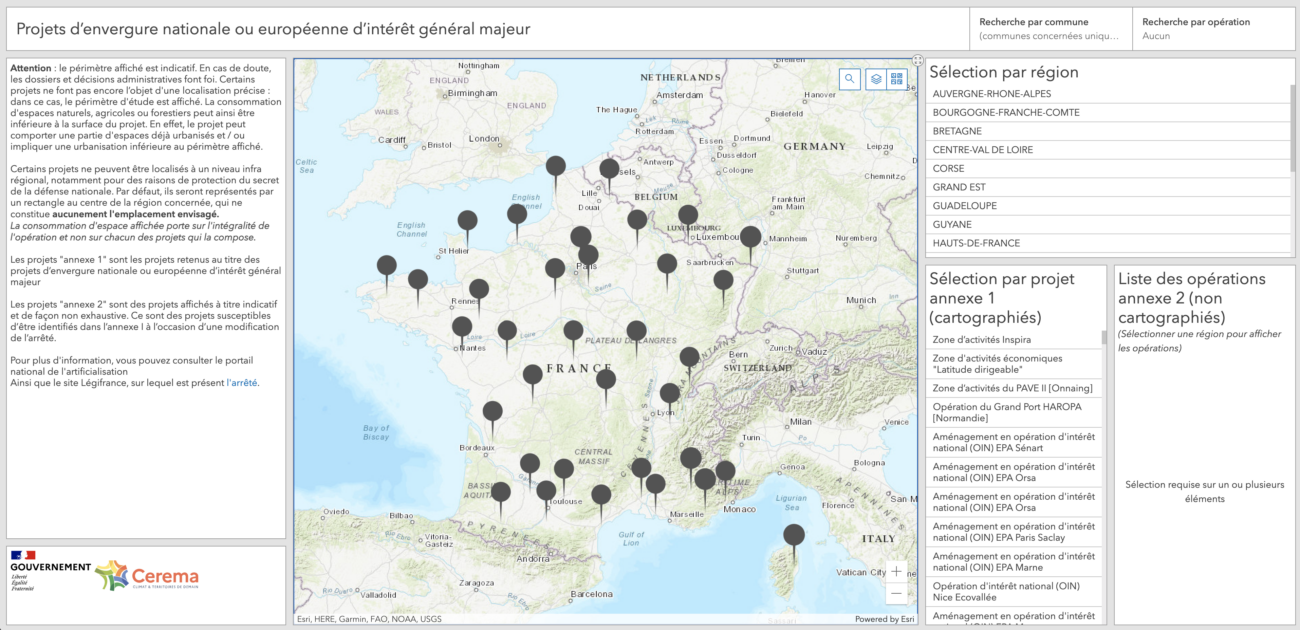This screenshot has width=1300, height=630.
Task: Choose HAUTS-DE-FRANCE in region list
Action: pyautogui.click(x=1108, y=243)
